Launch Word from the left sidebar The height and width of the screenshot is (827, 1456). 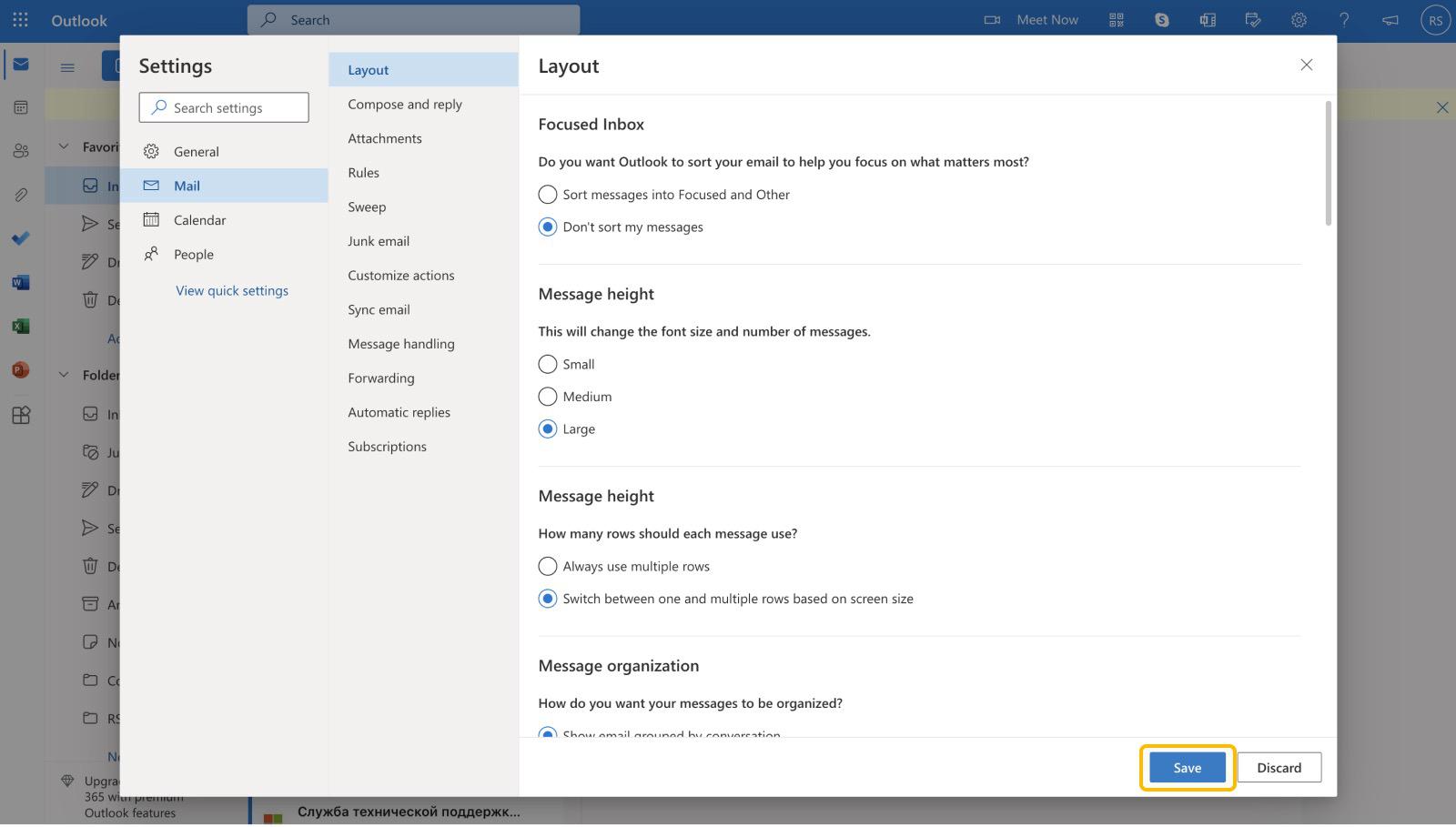(20, 281)
